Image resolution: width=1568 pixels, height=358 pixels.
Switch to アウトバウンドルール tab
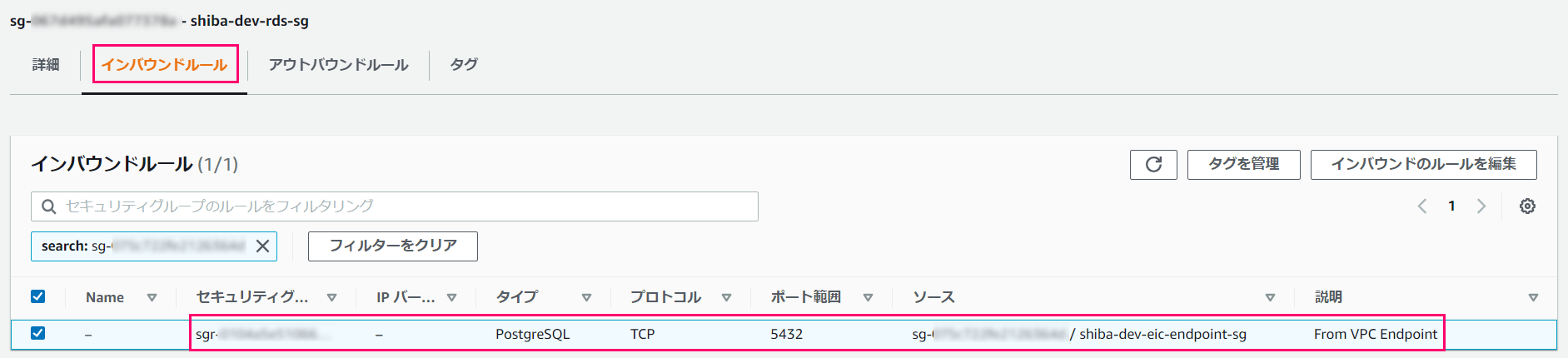(338, 65)
